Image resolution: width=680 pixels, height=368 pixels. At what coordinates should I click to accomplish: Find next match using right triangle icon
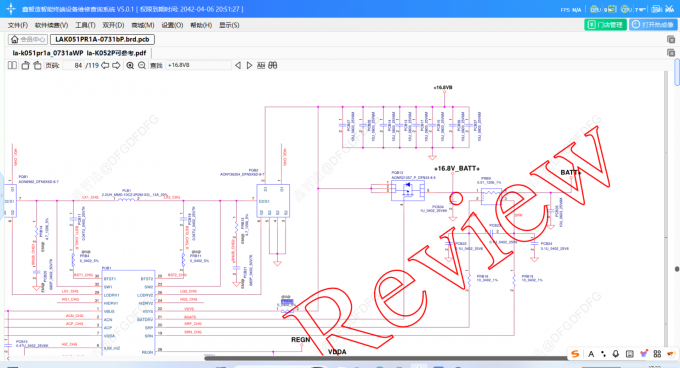coord(249,65)
